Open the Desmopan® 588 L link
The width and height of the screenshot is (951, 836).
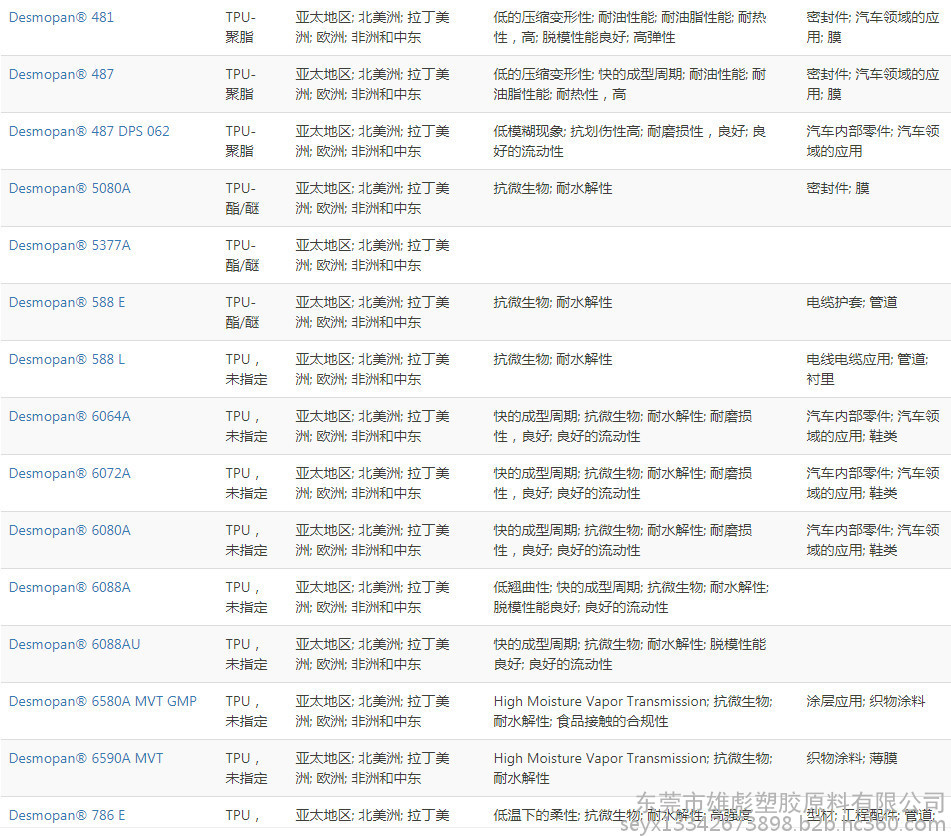pos(67,360)
